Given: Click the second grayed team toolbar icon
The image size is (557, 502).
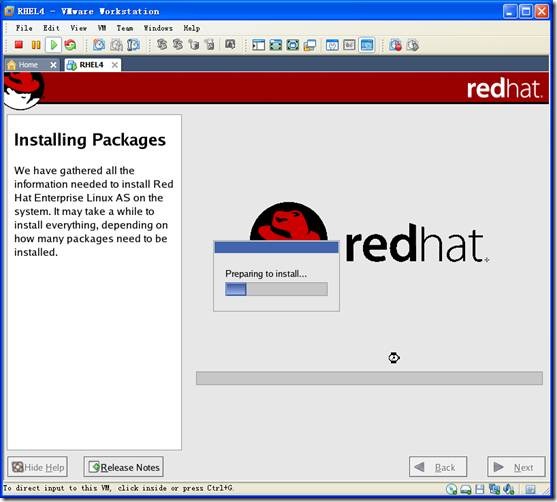Looking at the screenshot, I should [178, 45].
